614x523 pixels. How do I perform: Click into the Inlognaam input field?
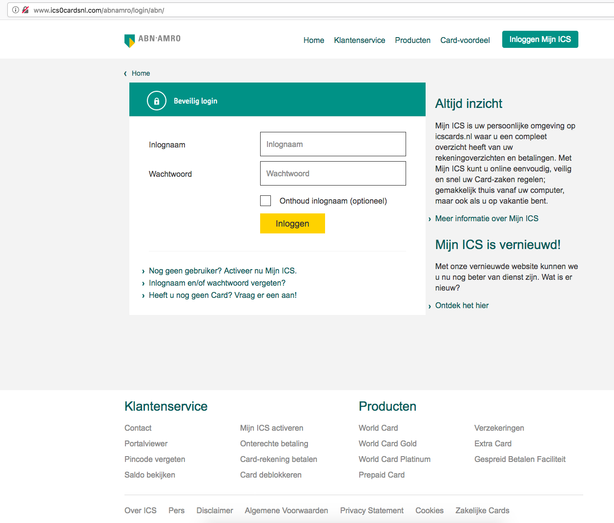coord(333,144)
